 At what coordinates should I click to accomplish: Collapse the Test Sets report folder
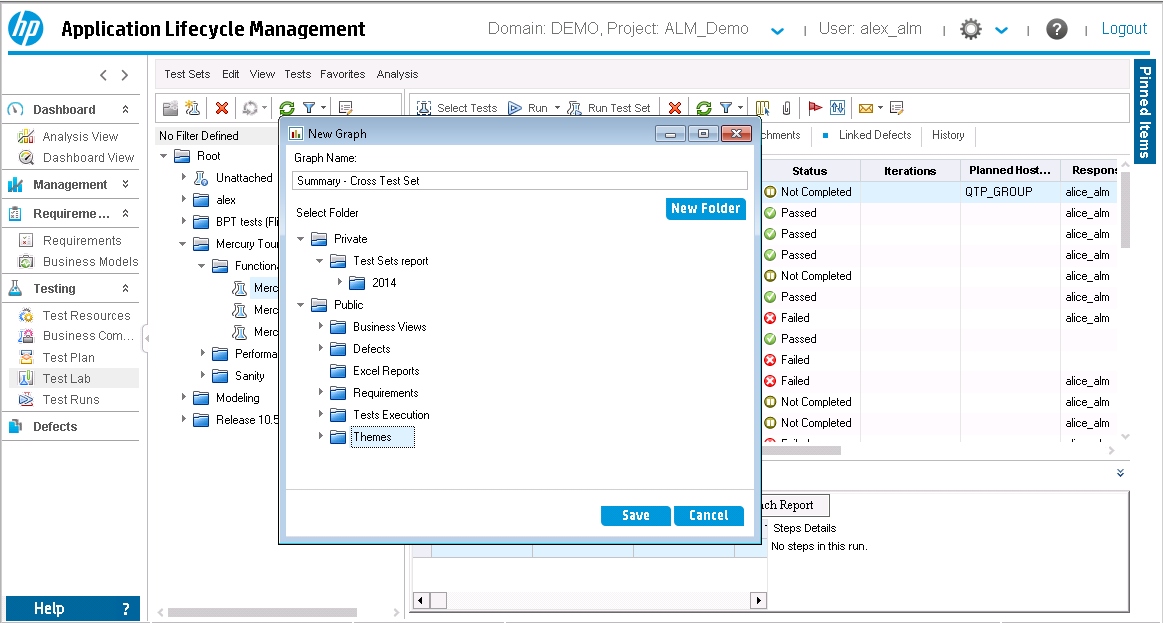320,261
